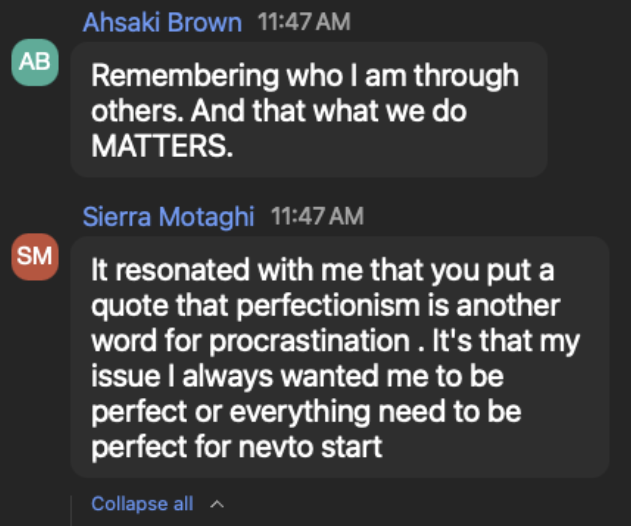This screenshot has height=526, width=631.
Task: Select Sierra's message about perfectionism quote
Action: [340, 357]
